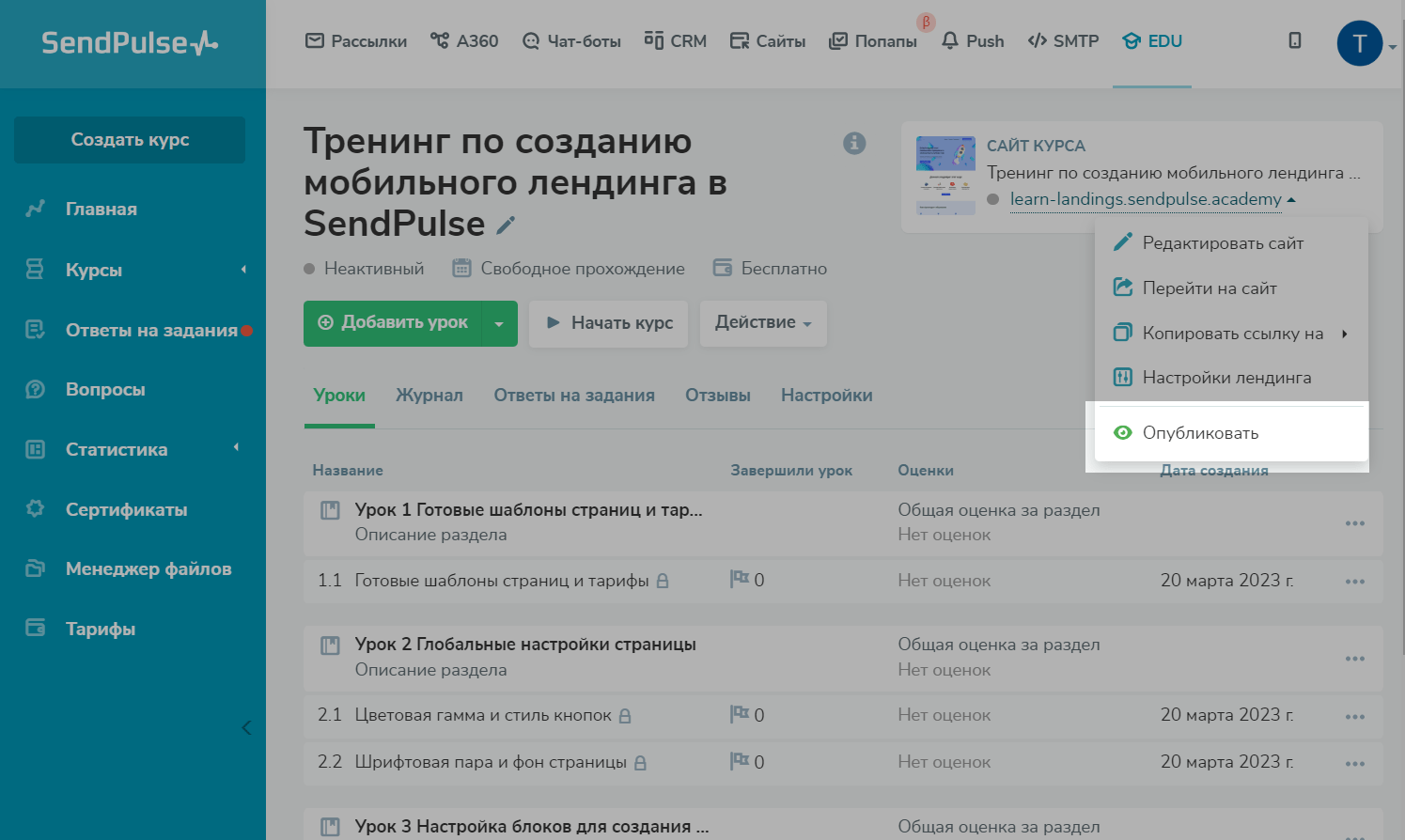Open three-dots menu for lesson 1.1
The width and height of the screenshot is (1405, 840).
[1354, 582]
